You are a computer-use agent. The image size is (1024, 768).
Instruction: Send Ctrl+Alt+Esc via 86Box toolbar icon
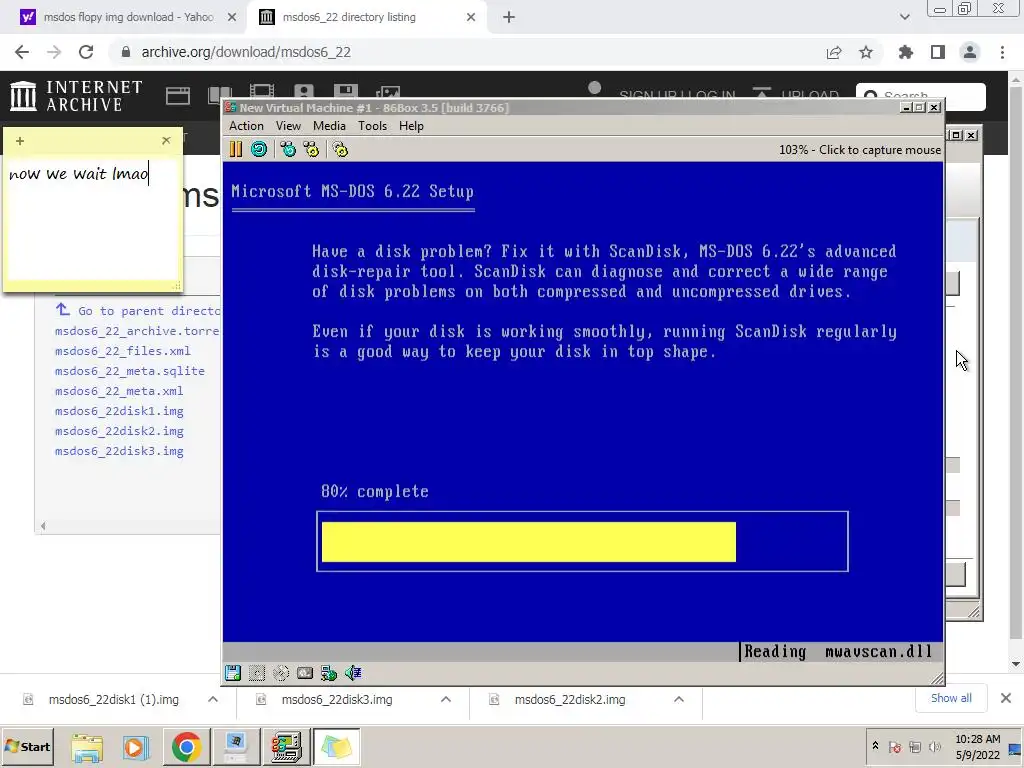pos(312,150)
